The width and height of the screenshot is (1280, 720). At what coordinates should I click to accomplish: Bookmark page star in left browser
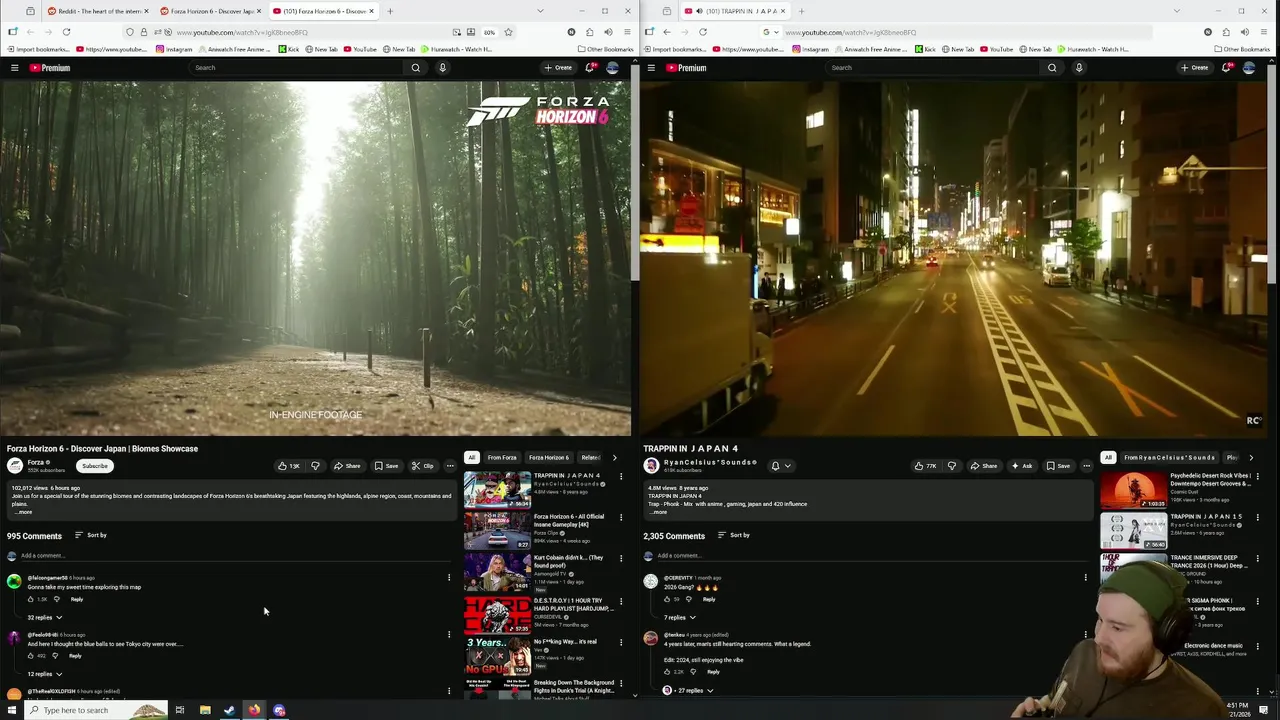pyautogui.click(x=508, y=32)
